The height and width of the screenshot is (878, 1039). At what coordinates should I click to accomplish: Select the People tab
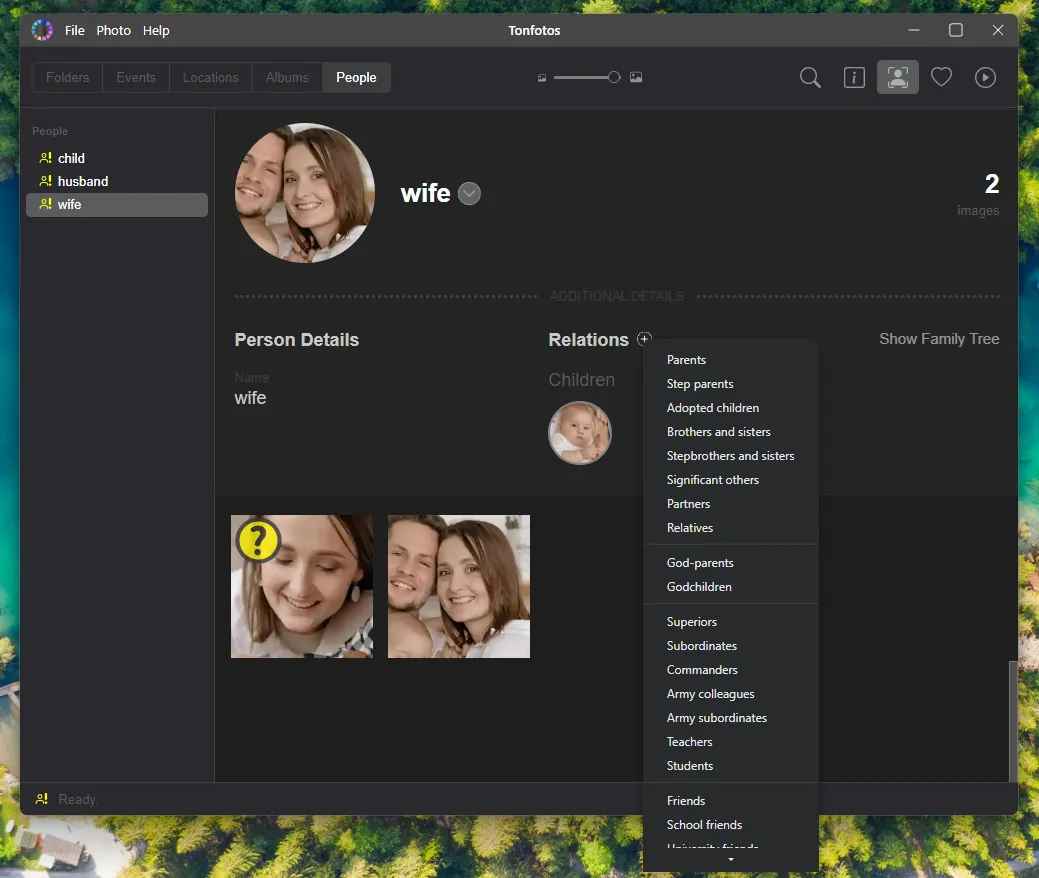356,78
